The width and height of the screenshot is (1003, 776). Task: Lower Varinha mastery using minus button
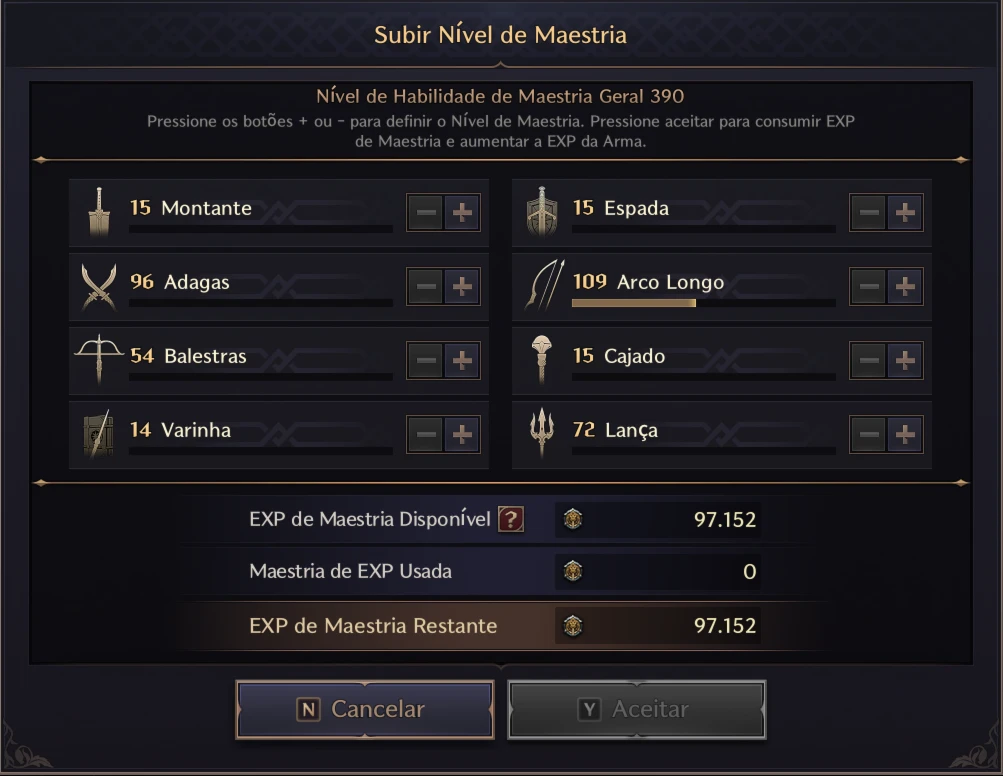(x=426, y=435)
